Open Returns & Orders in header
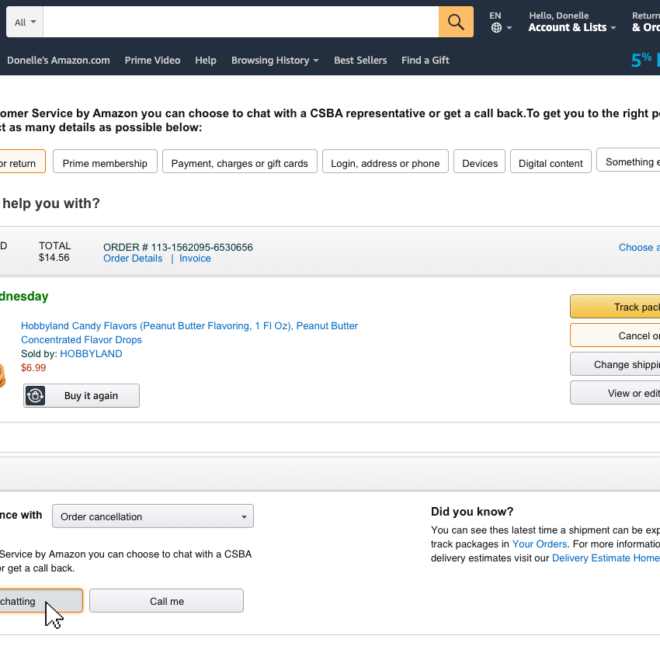This screenshot has height=660, width=660. point(646,22)
